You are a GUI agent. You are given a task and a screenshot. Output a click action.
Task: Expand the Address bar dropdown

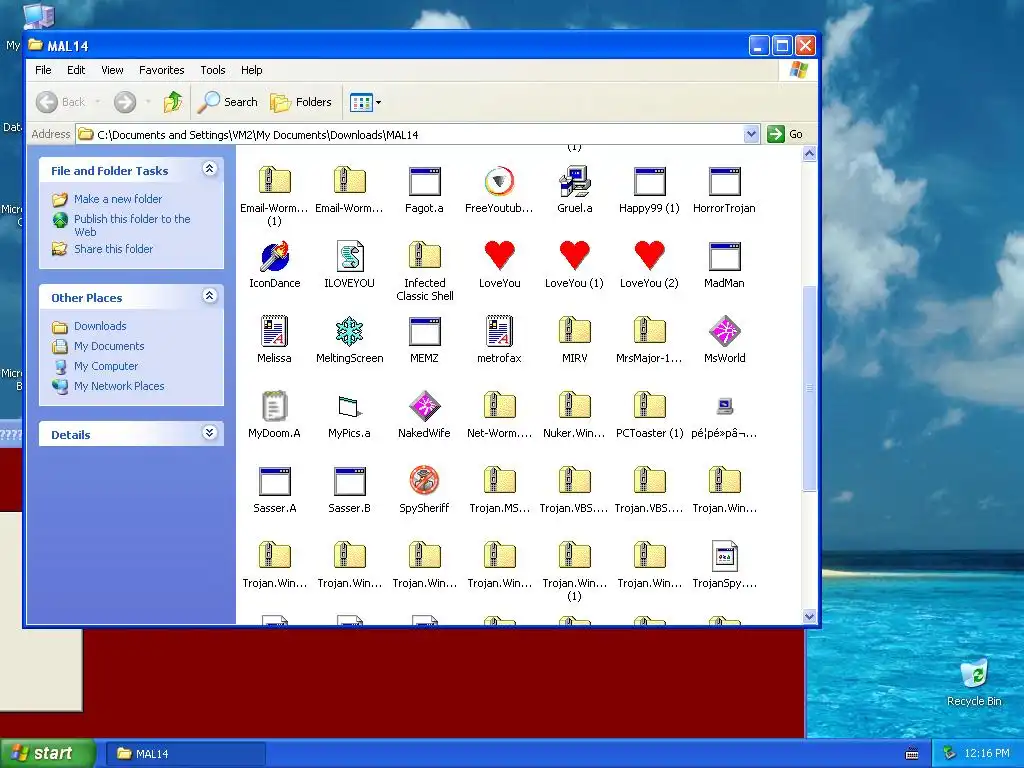pos(751,134)
